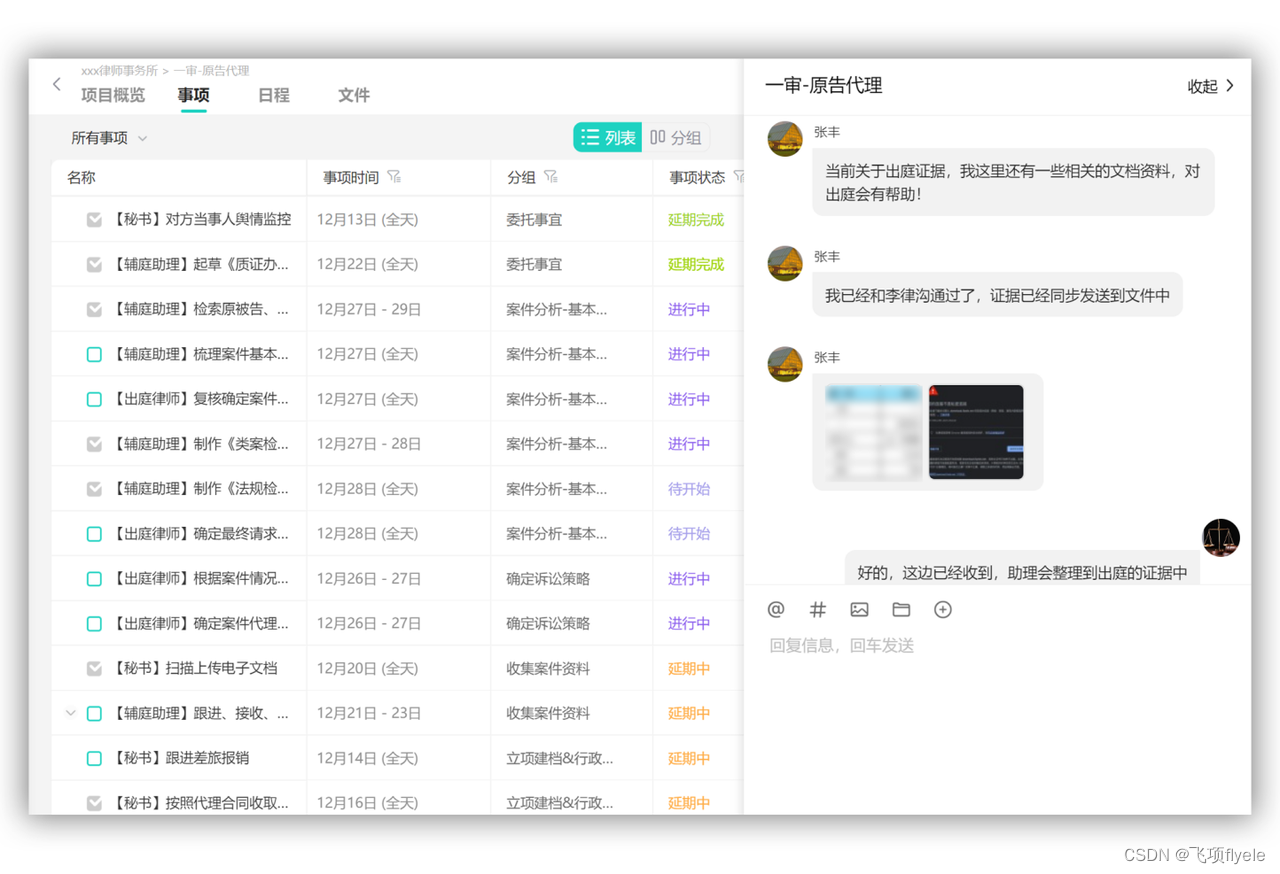
Task: Open filter icon beside 分组 column
Action: [x=551, y=177]
